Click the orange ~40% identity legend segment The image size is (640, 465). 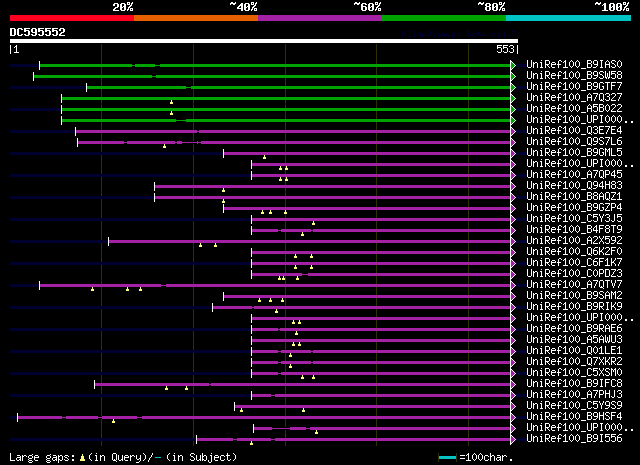tap(196, 18)
